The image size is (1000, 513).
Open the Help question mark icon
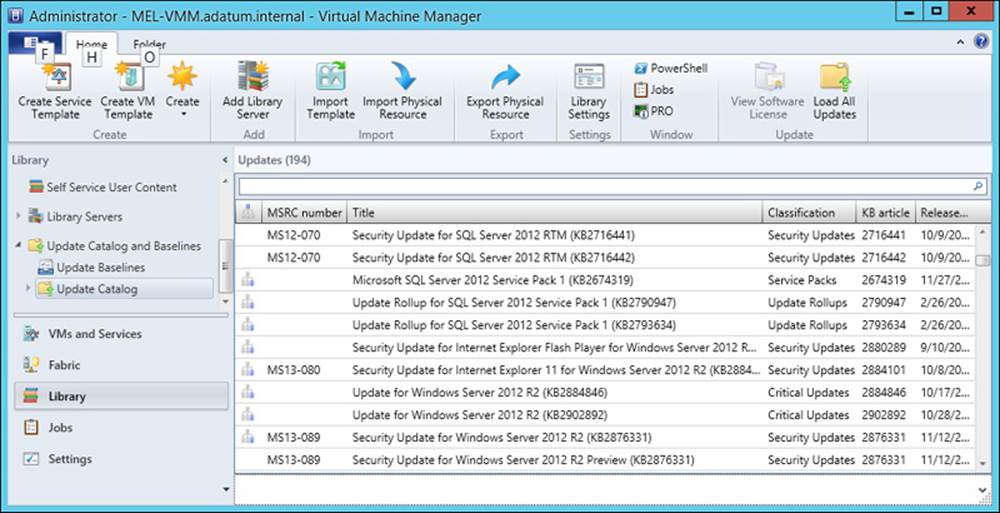pos(982,41)
